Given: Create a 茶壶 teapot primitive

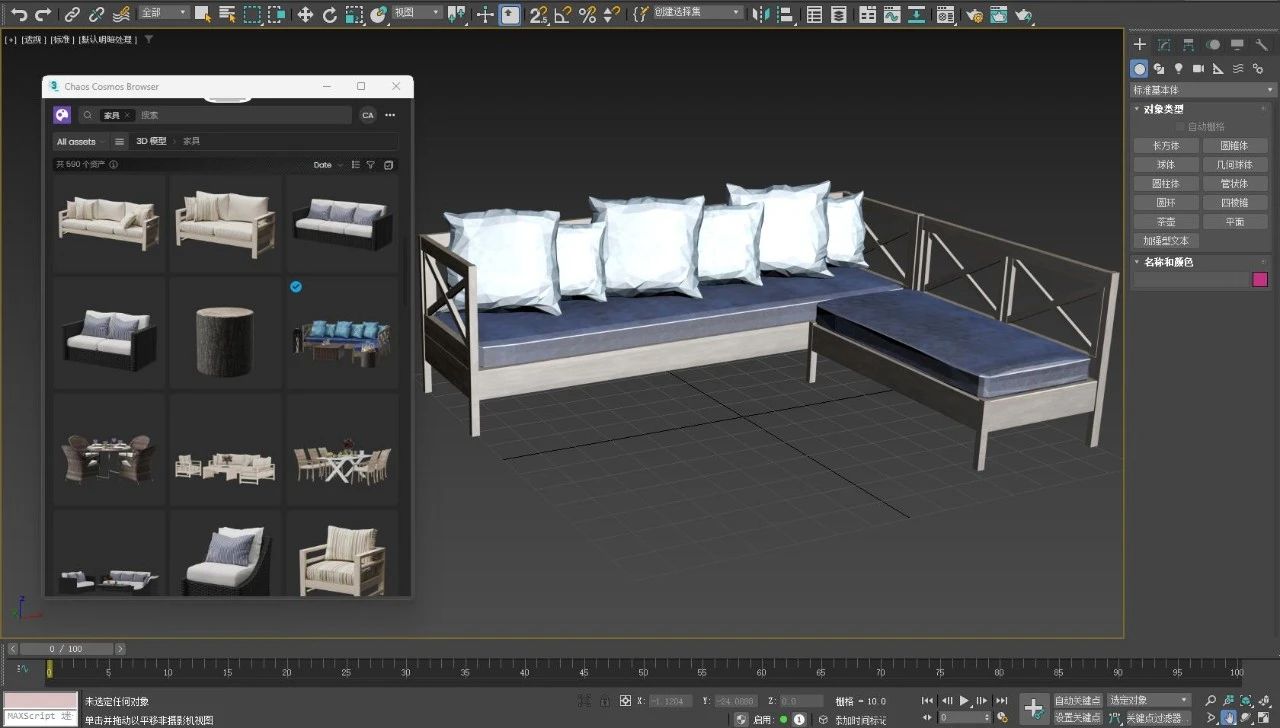Looking at the screenshot, I should coord(1166,221).
